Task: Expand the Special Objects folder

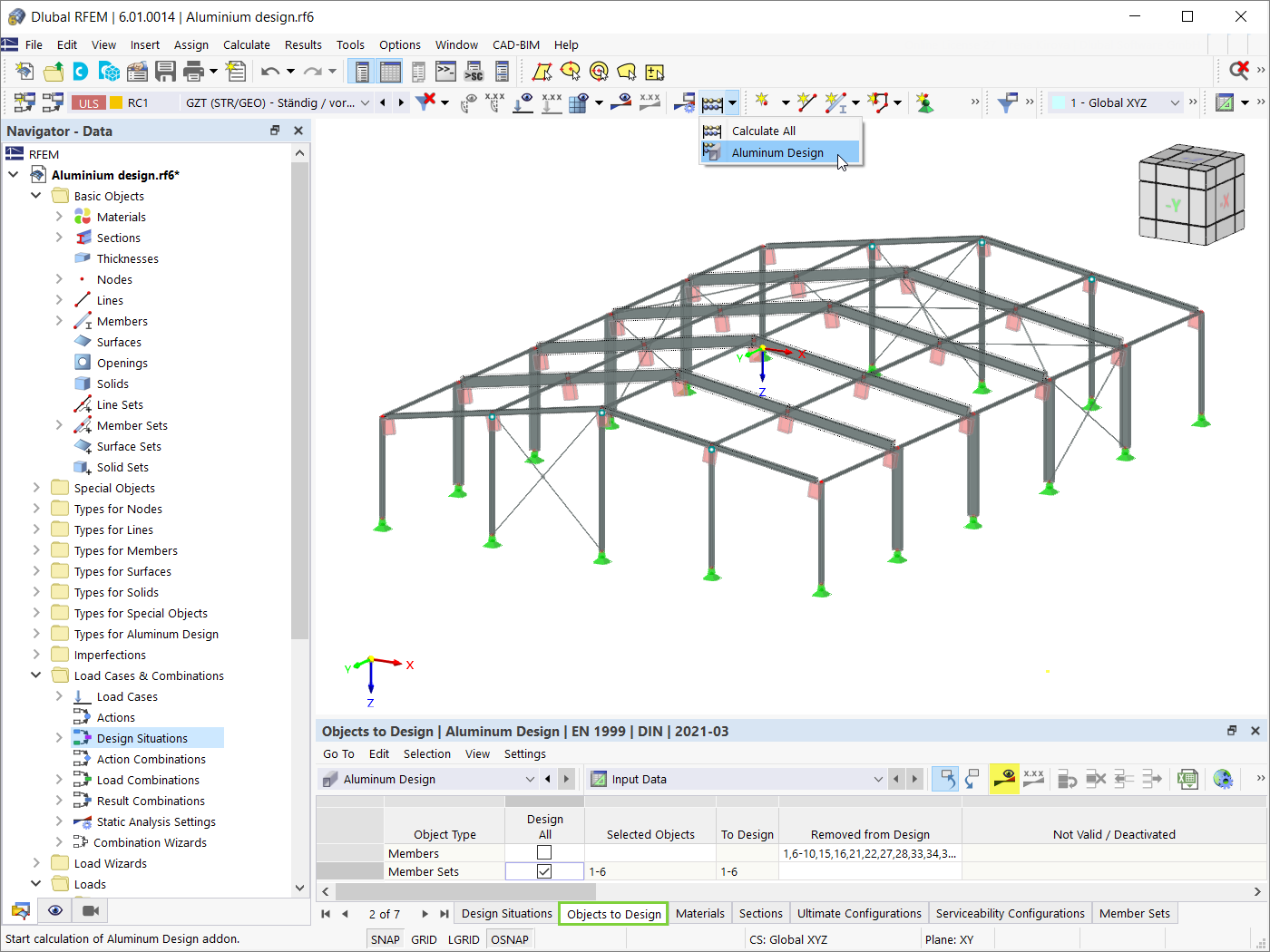Action: (x=36, y=488)
